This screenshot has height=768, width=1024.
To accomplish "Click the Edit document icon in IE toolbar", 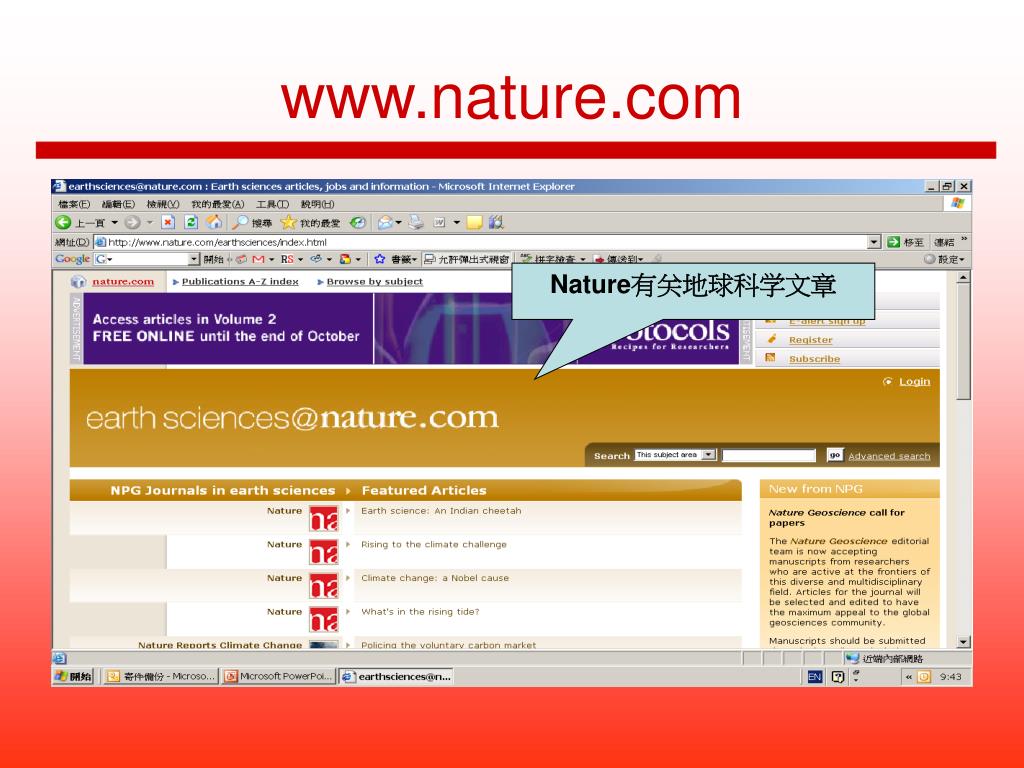I will coord(440,223).
